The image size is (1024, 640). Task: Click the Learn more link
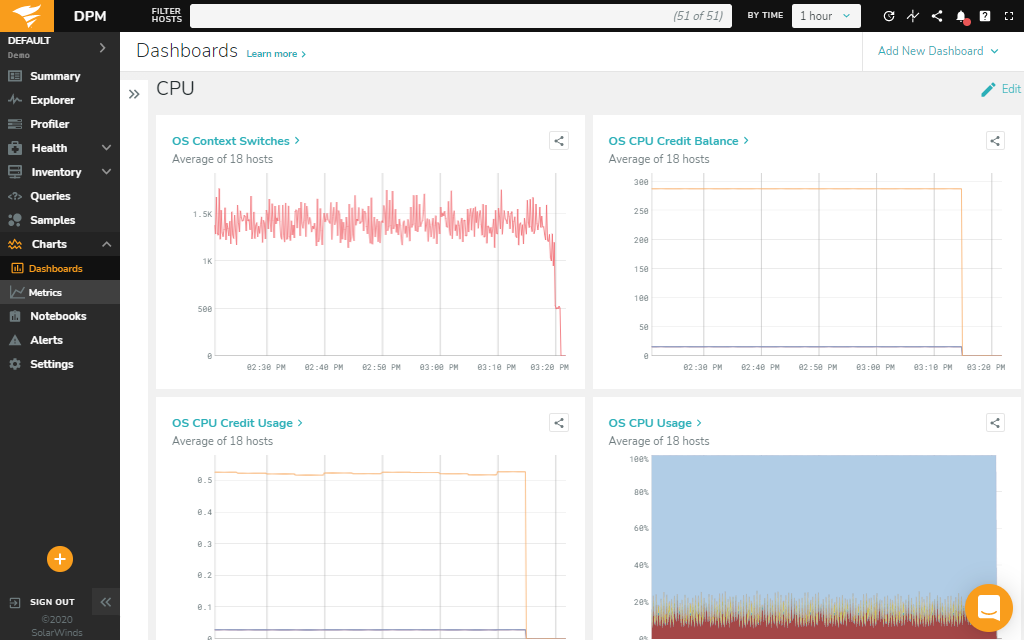[x=276, y=54]
